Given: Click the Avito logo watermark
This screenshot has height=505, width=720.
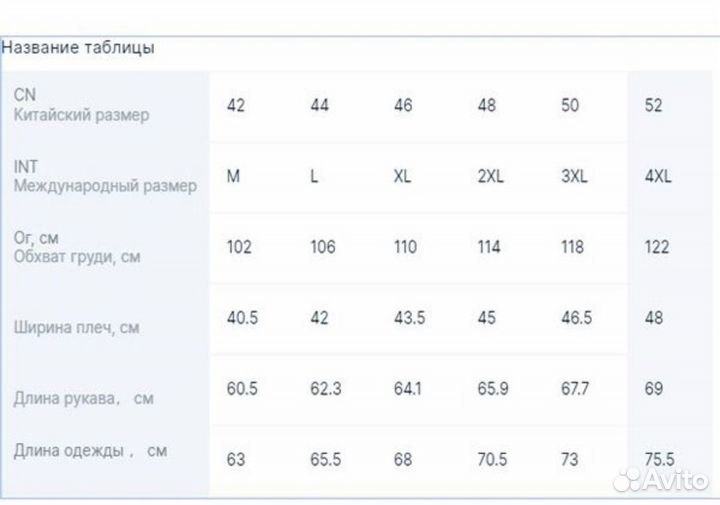Looking at the screenshot, I should [x=661, y=480].
